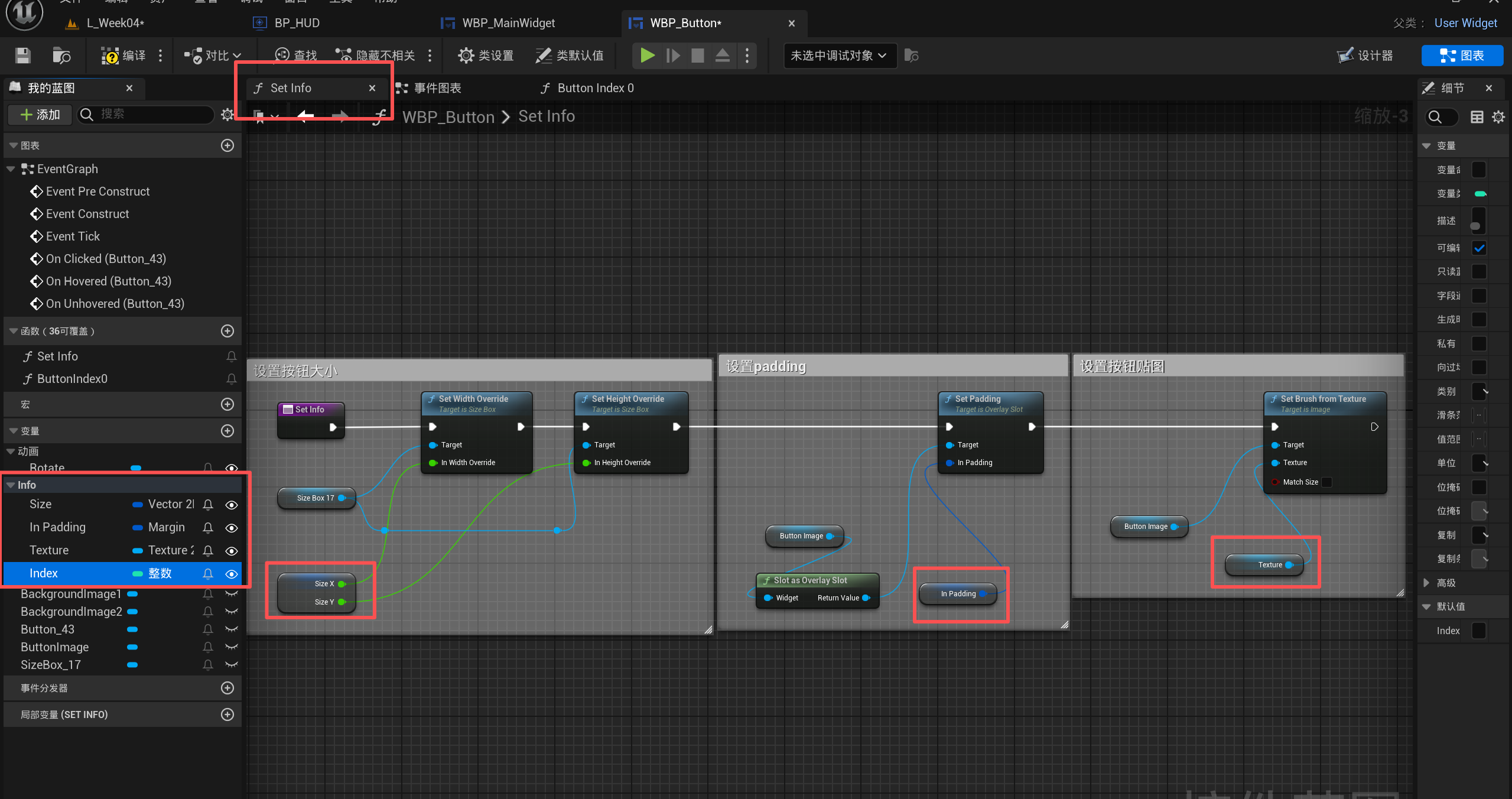Click the Save blueprint icon

23,56
